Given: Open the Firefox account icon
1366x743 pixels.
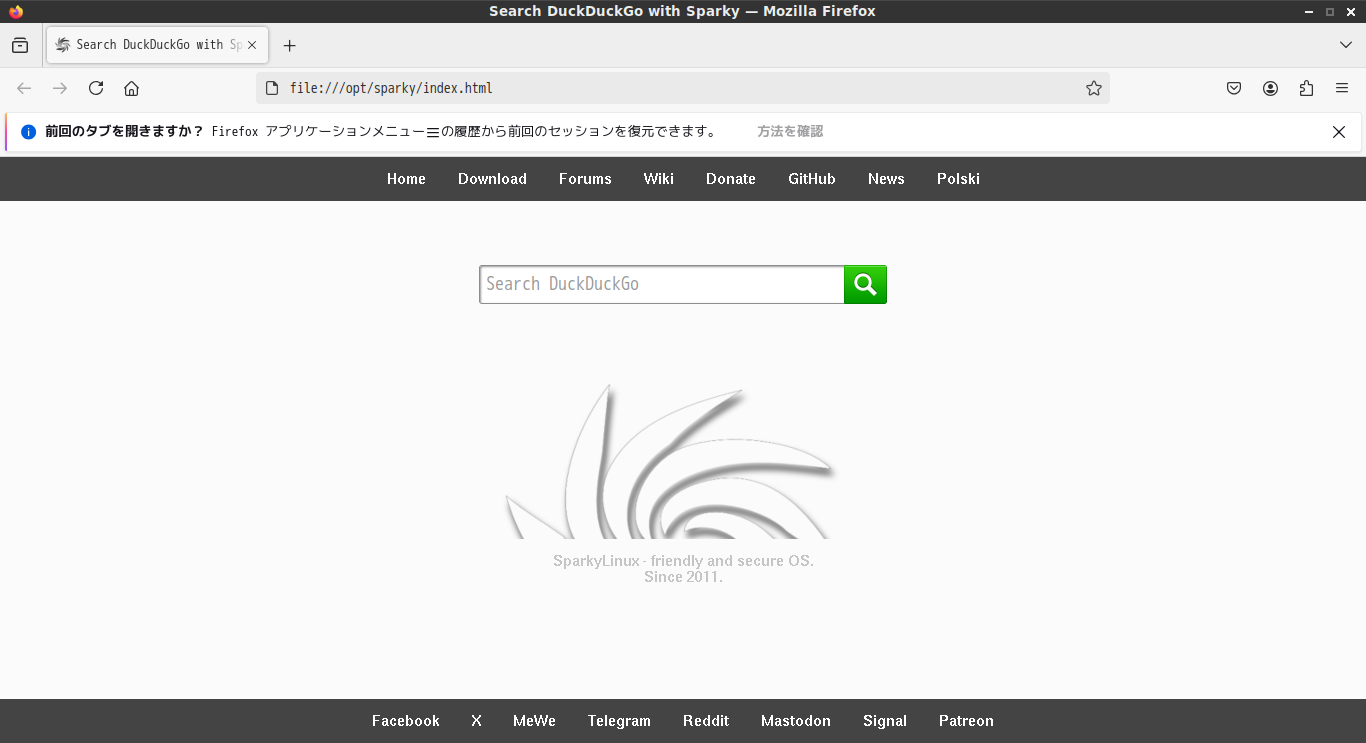Looking at the screenshot, I should (x=1270, y=88).
